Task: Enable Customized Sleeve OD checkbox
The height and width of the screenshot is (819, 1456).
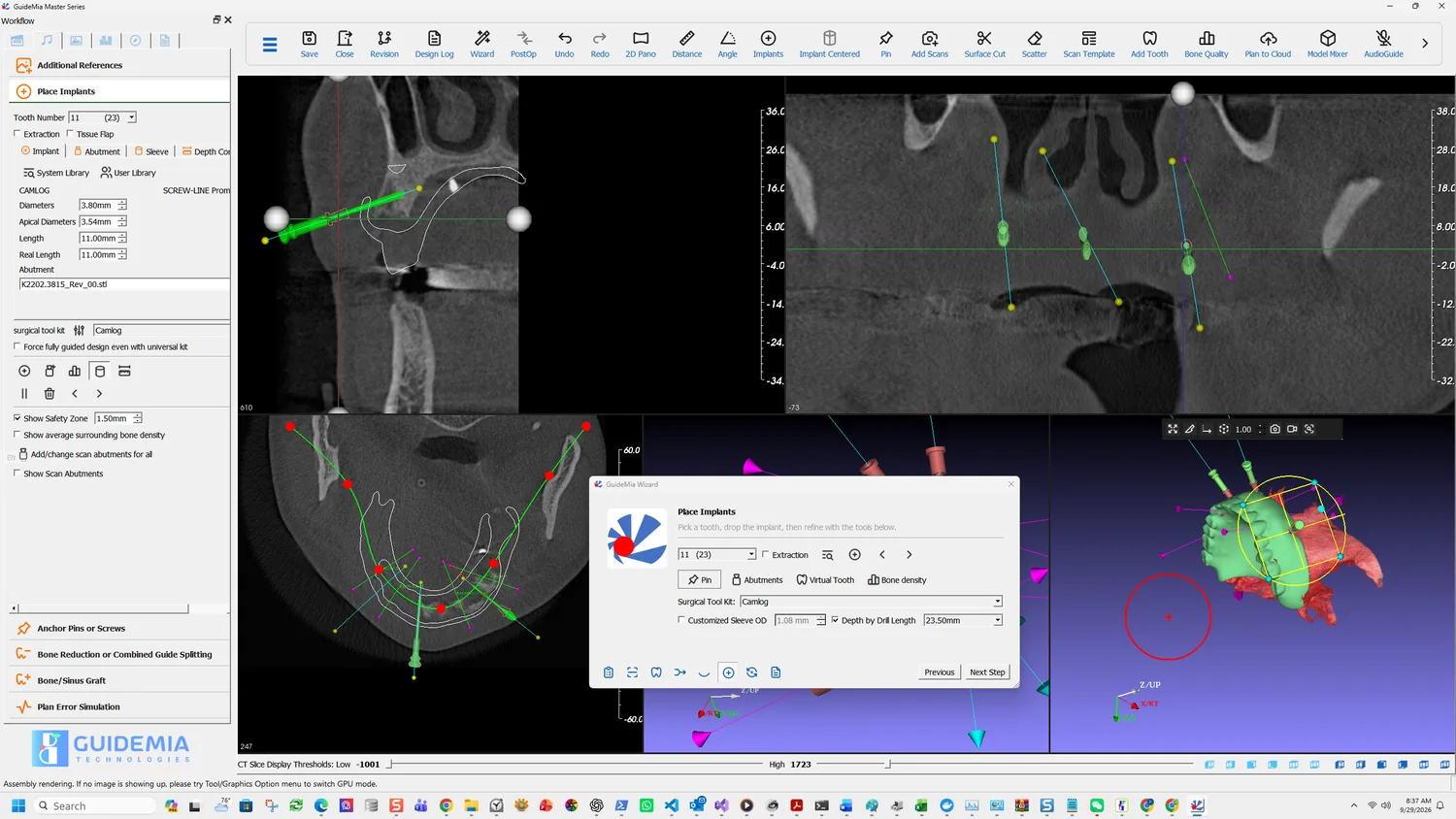Action: coord(681,620)
